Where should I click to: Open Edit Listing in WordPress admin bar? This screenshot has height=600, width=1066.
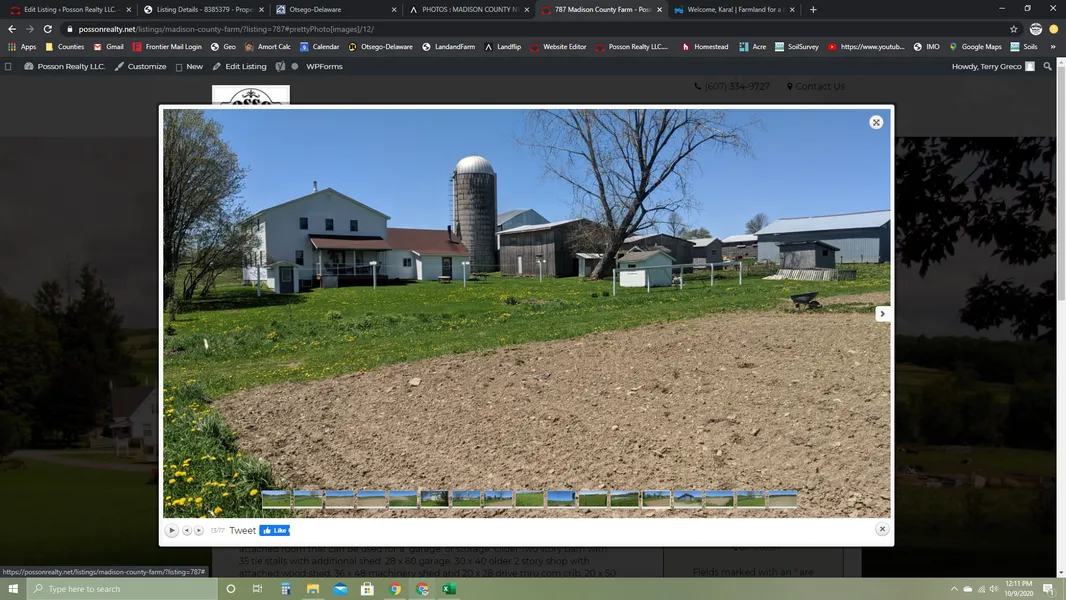240,67
